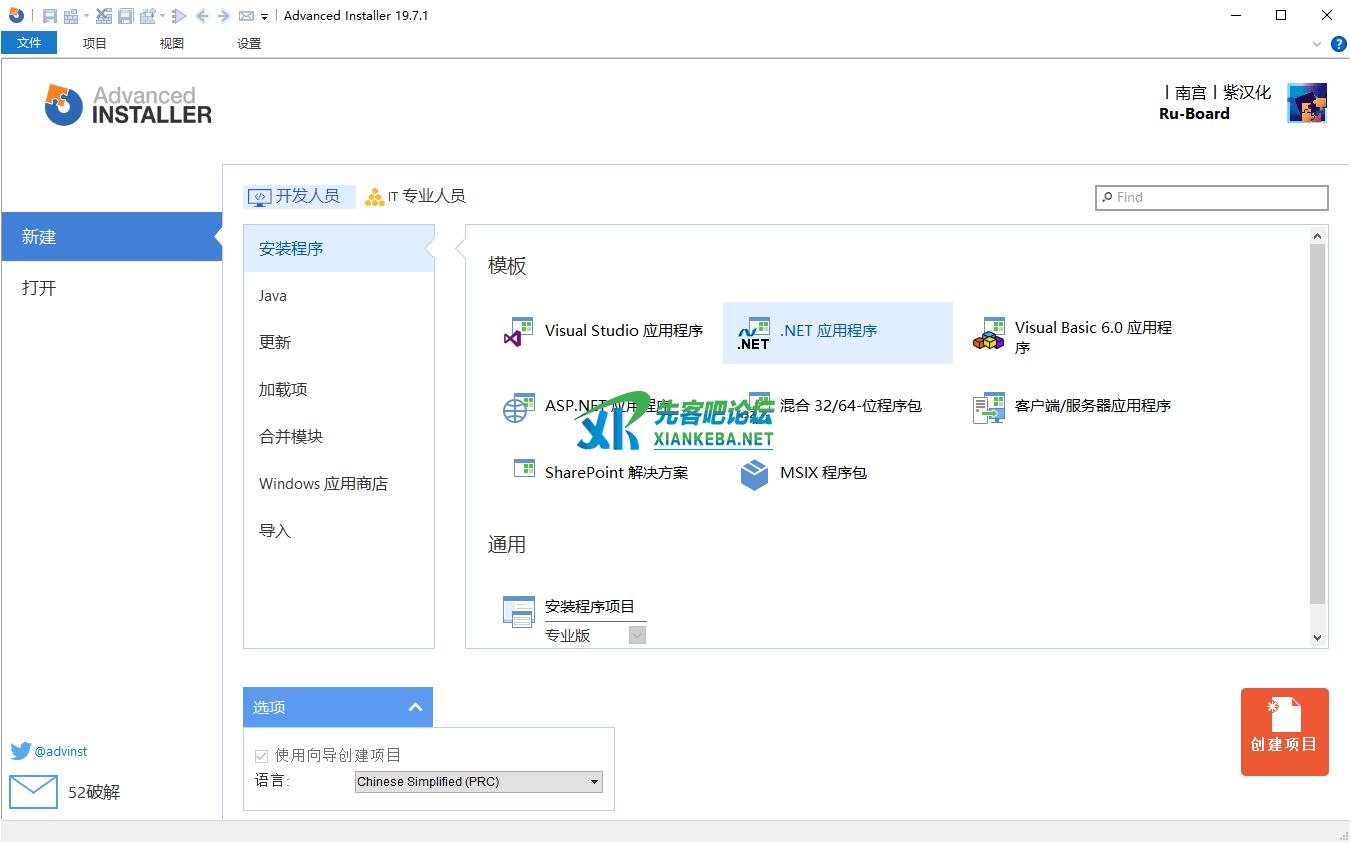The image size is (1351, 843).
Task: Choose the SharePoint 解决方案 template
Action: pyautogui.click(x=615, y=473)
